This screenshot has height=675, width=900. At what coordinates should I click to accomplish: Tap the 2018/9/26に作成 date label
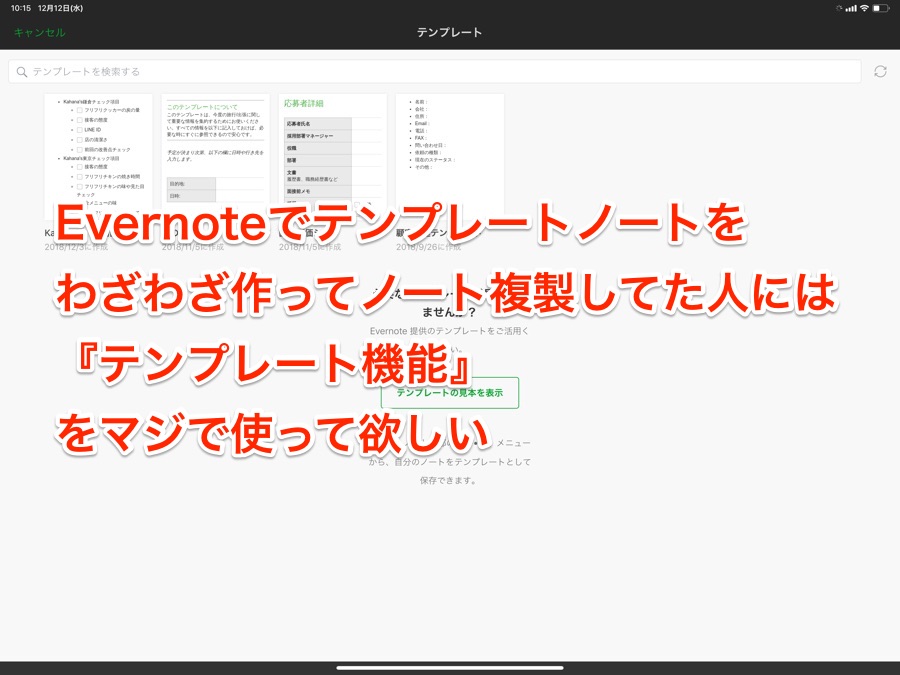(x=428, y=247)
